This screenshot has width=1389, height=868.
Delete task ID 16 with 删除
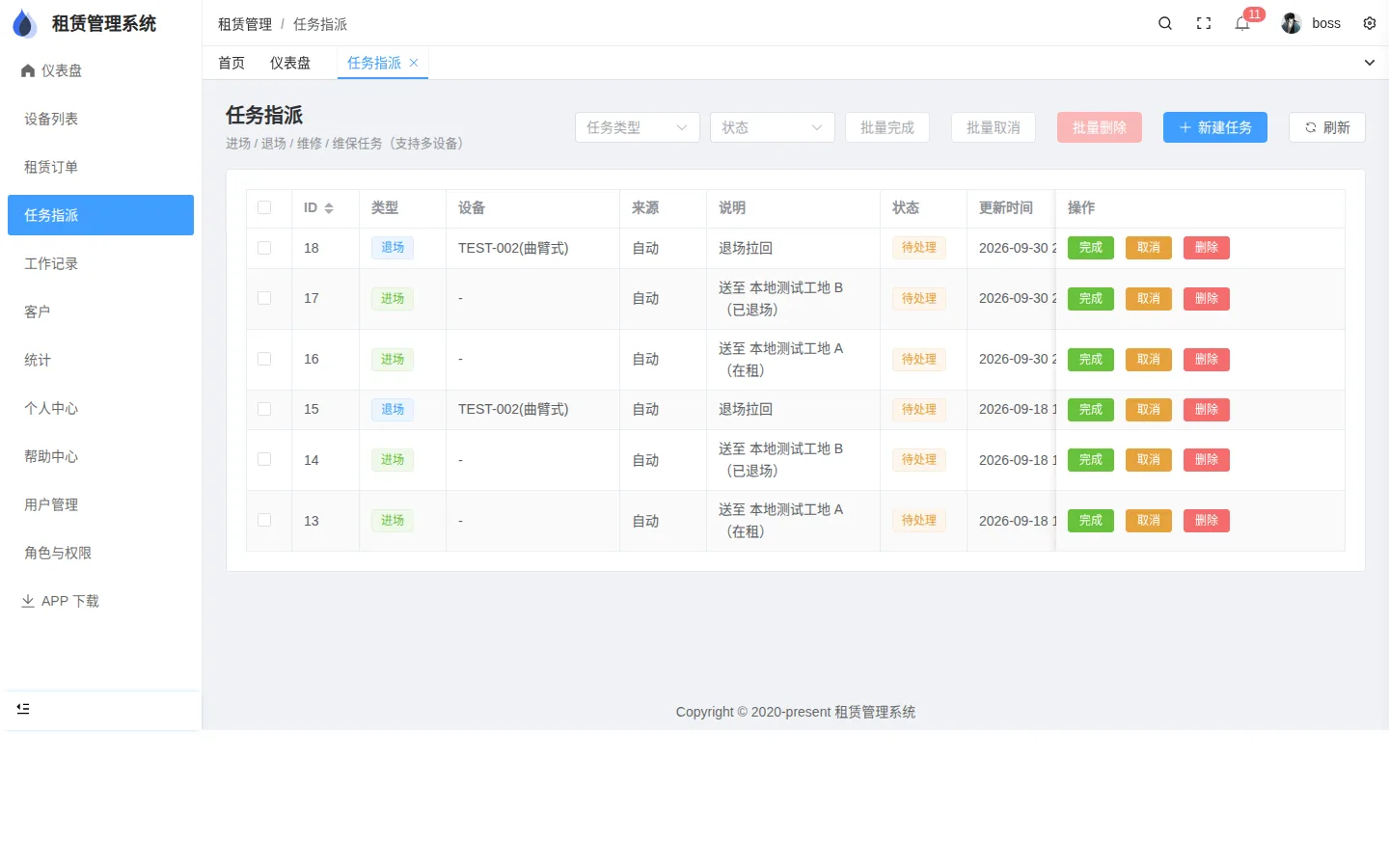click(x=1207, y=360)
